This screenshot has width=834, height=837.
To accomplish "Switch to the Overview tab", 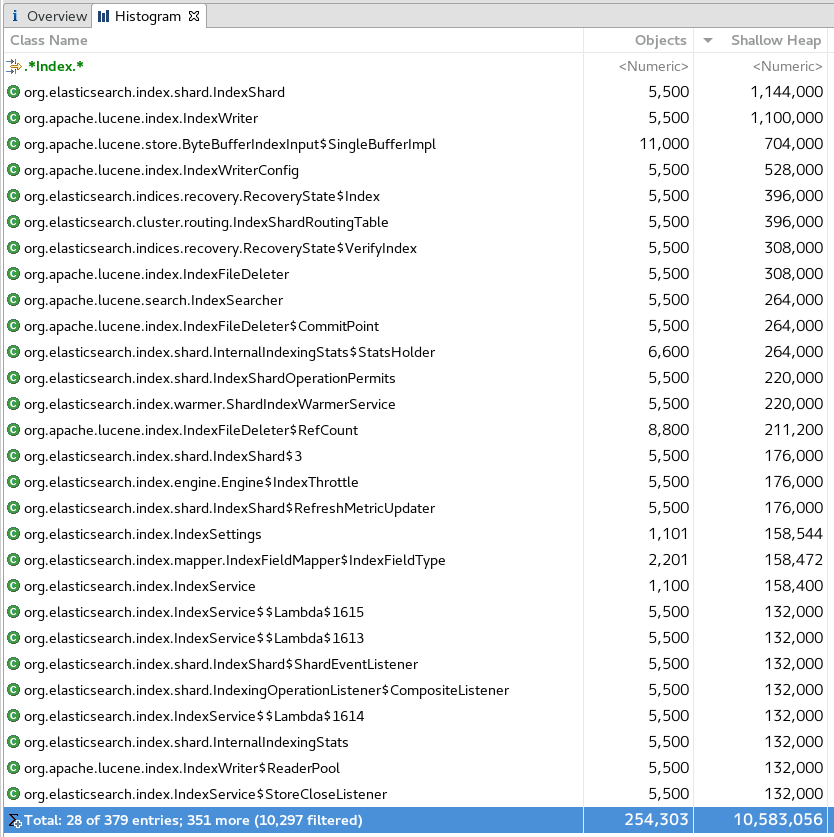I will 48,17.
